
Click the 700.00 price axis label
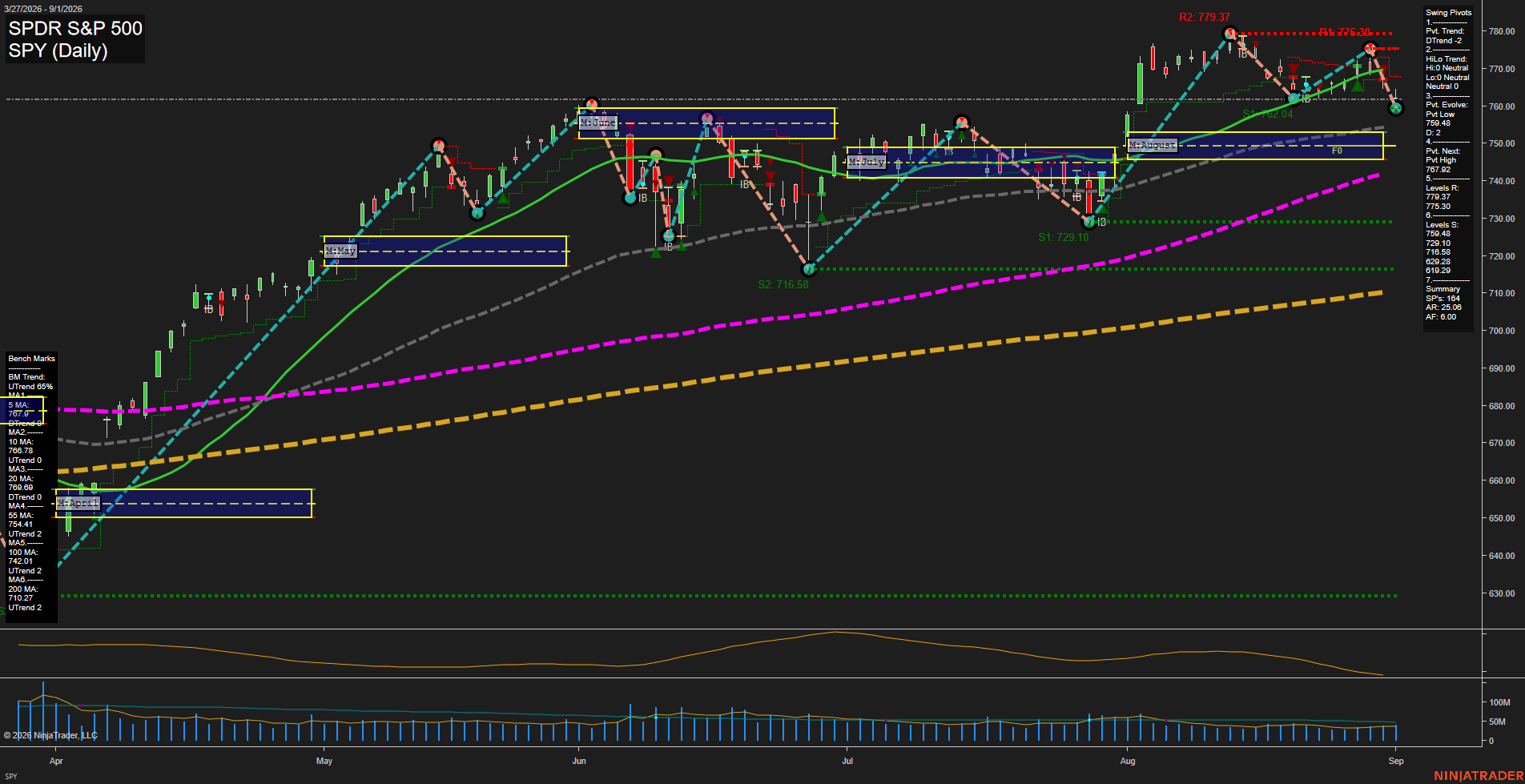pyautogui.click(x=1501, y=331)
